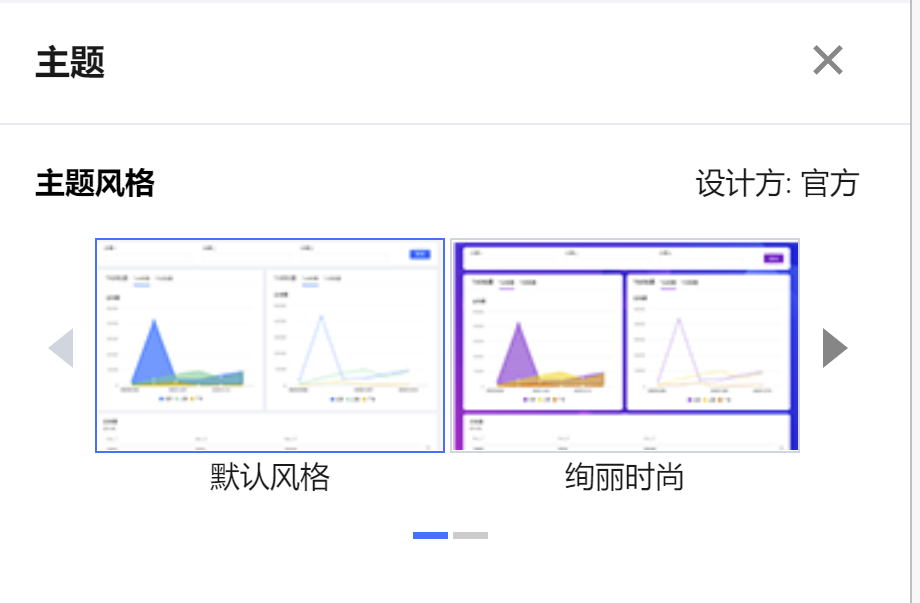
Task: Click the 主题风格 heading
Action: click(x=95, y=184)
